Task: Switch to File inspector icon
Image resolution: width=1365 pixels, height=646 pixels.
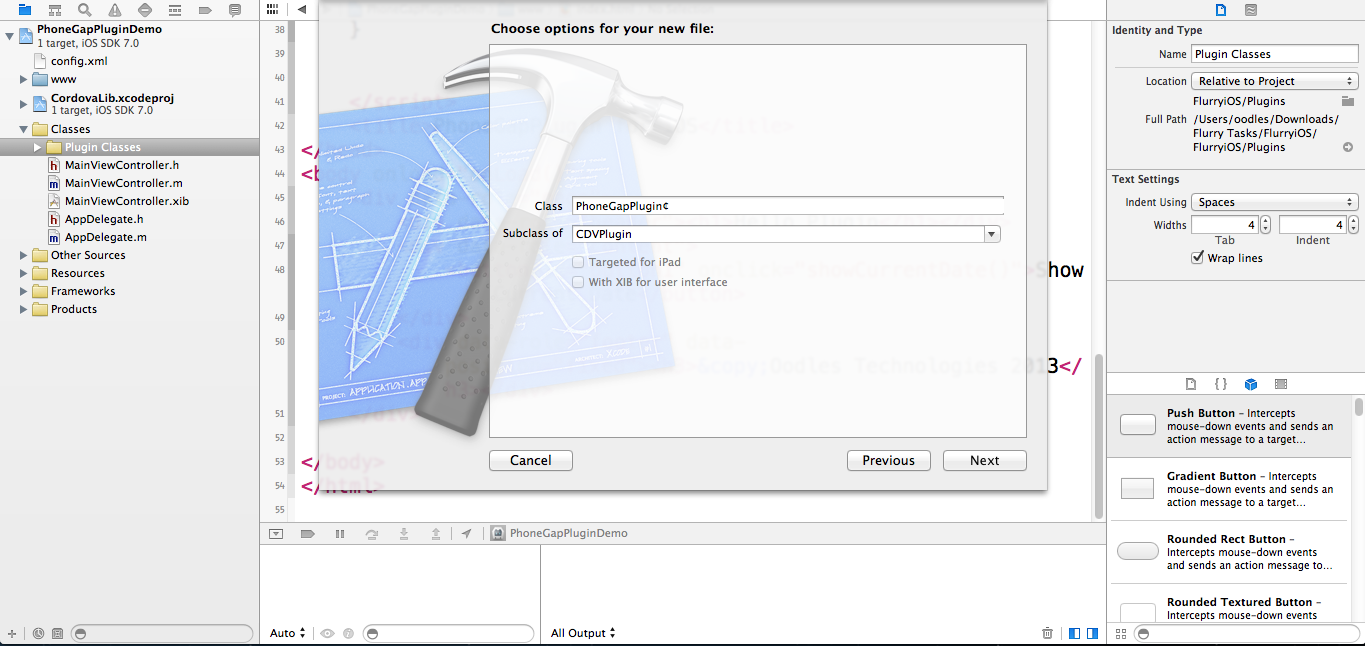Action: (1221, 10)
